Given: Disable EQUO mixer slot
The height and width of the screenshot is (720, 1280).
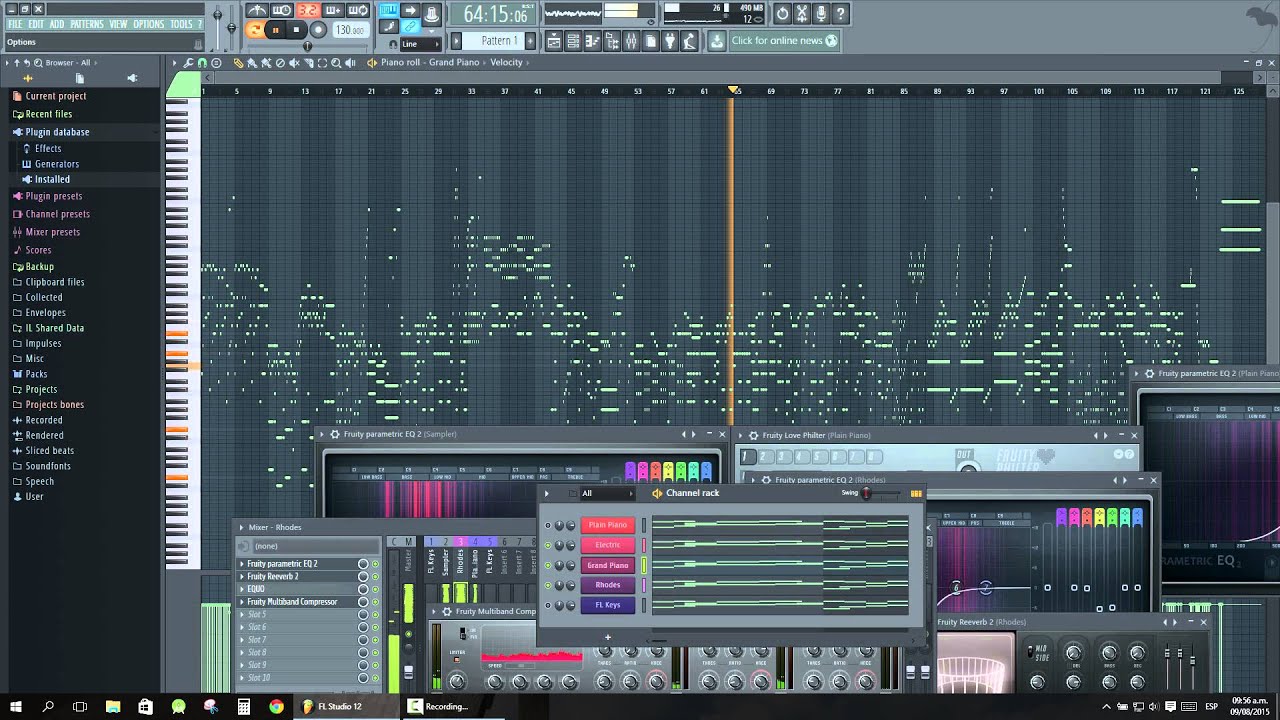Looking at the screenshot, I should tap(375, 589).
